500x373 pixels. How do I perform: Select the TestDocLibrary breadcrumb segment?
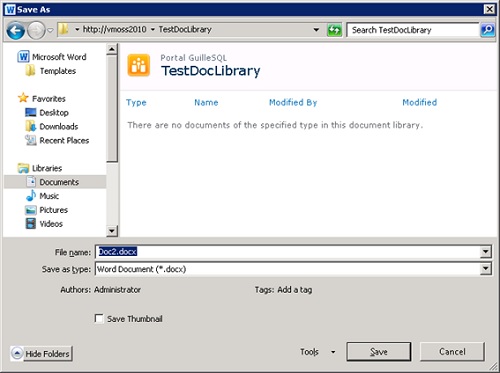[x=185, y=30]
